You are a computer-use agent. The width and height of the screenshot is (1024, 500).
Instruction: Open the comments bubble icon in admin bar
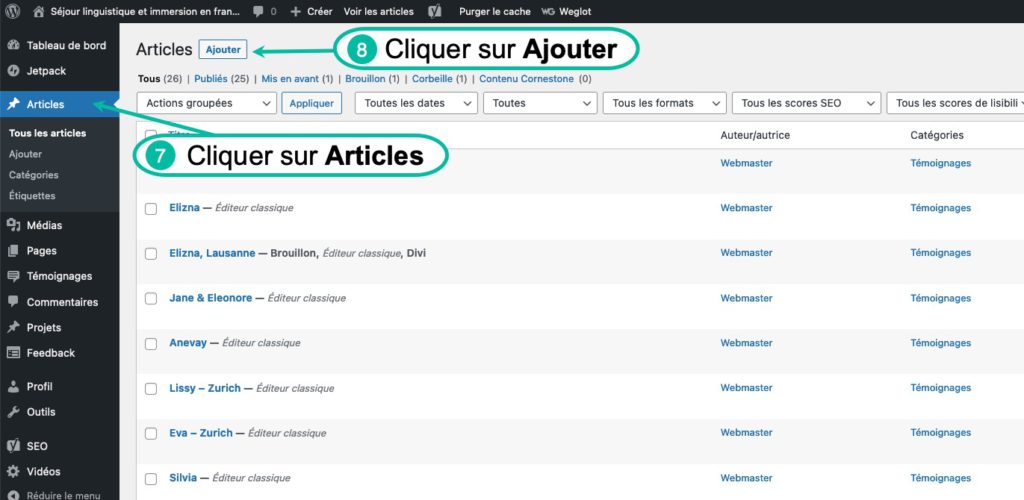(x=260, y=11)
